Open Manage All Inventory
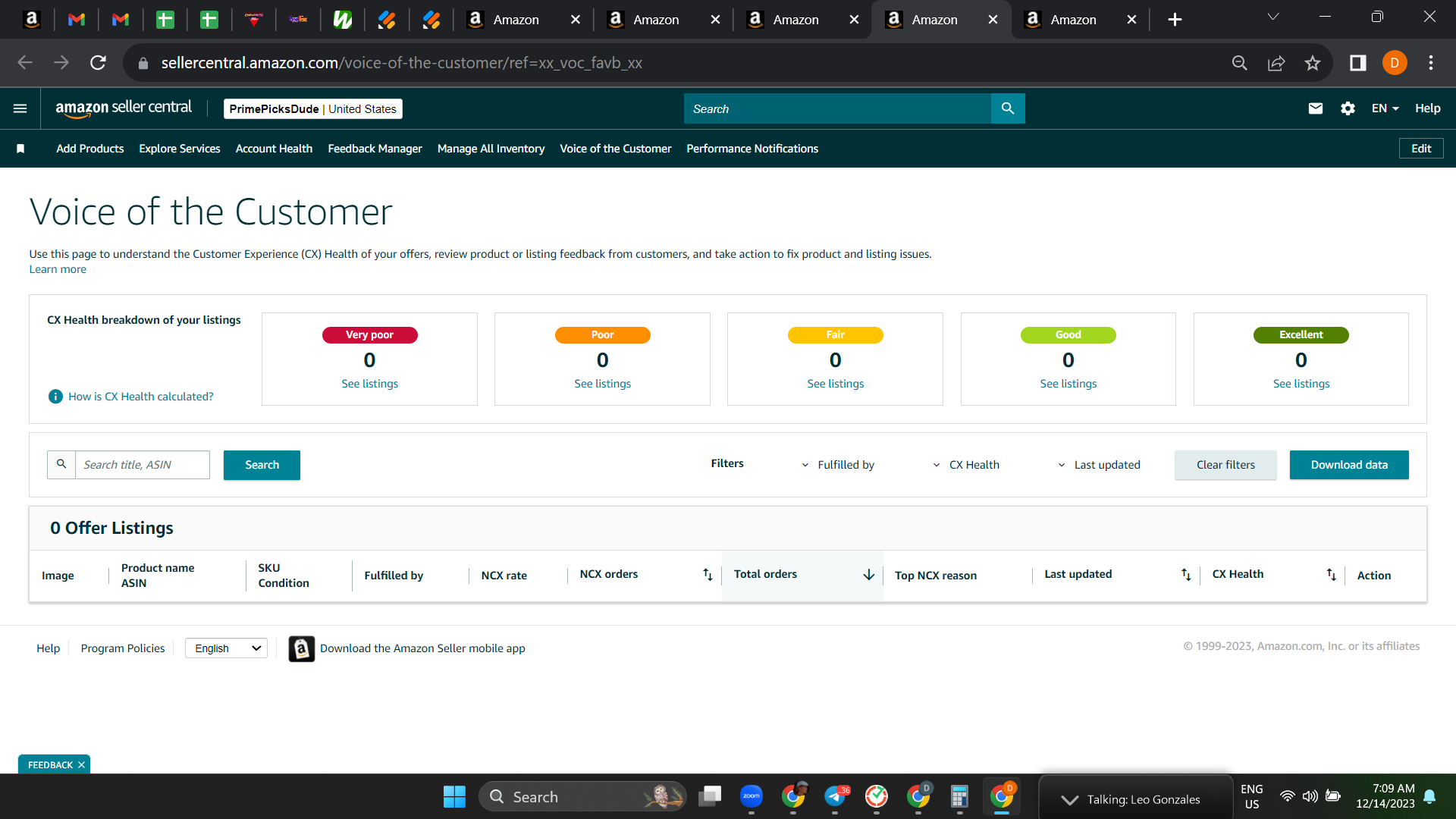 click(491, 149)
